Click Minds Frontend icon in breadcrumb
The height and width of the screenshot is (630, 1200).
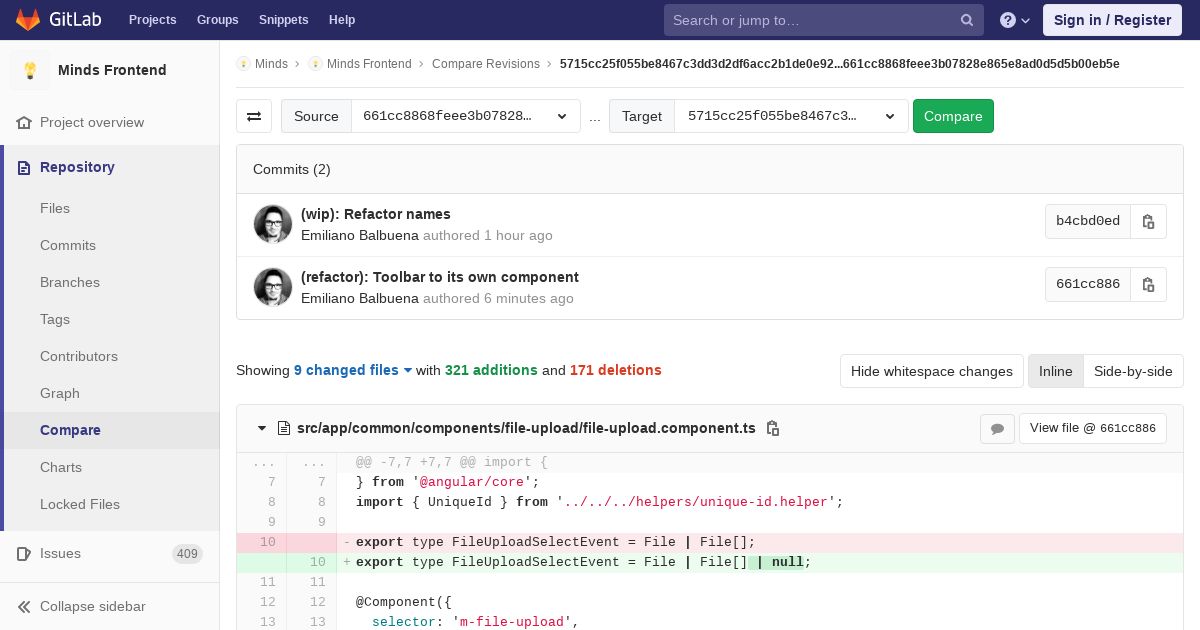(315, 64)
